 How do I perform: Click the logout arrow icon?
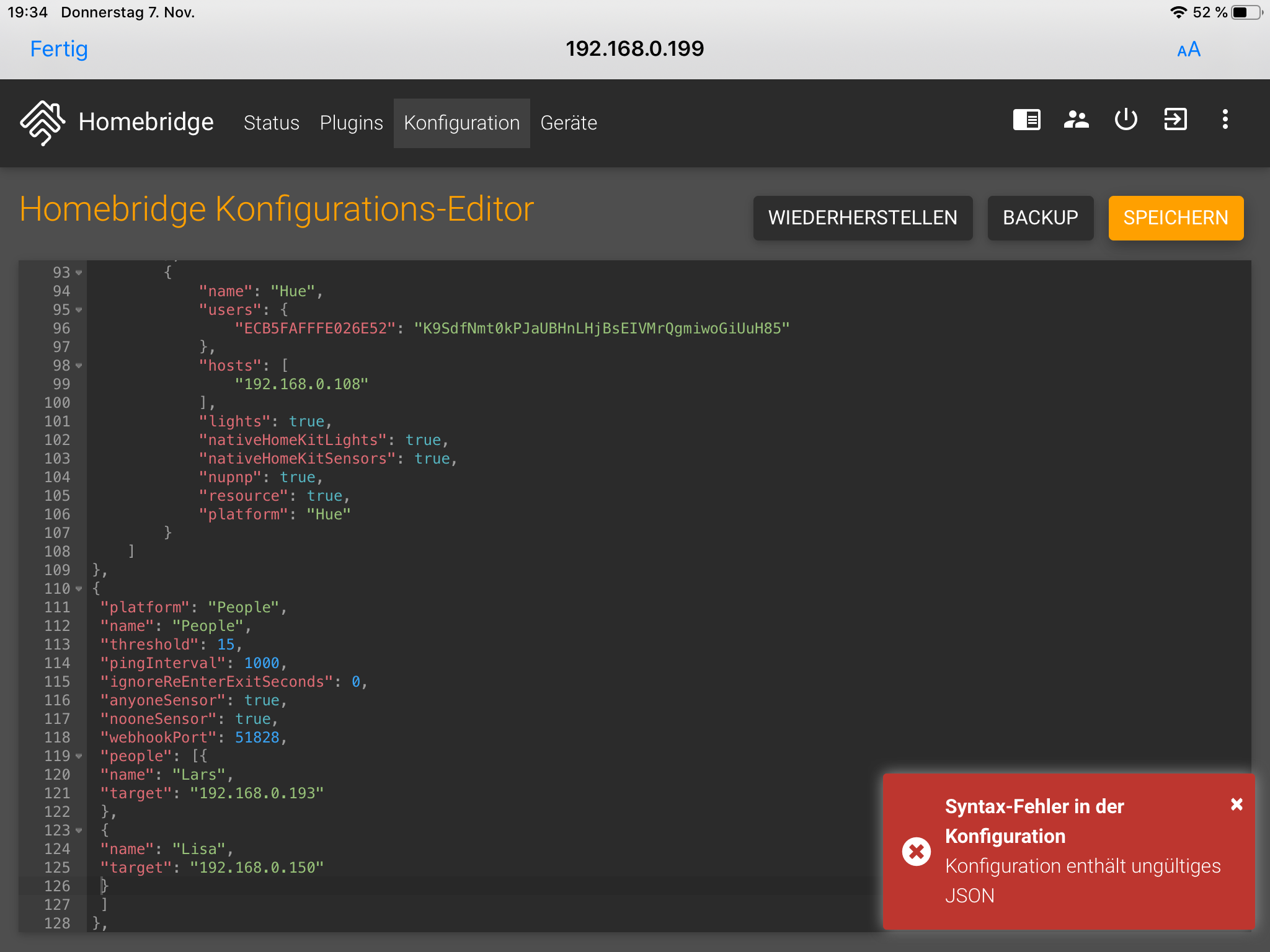pyautogui.click(x=1175, y=119)
